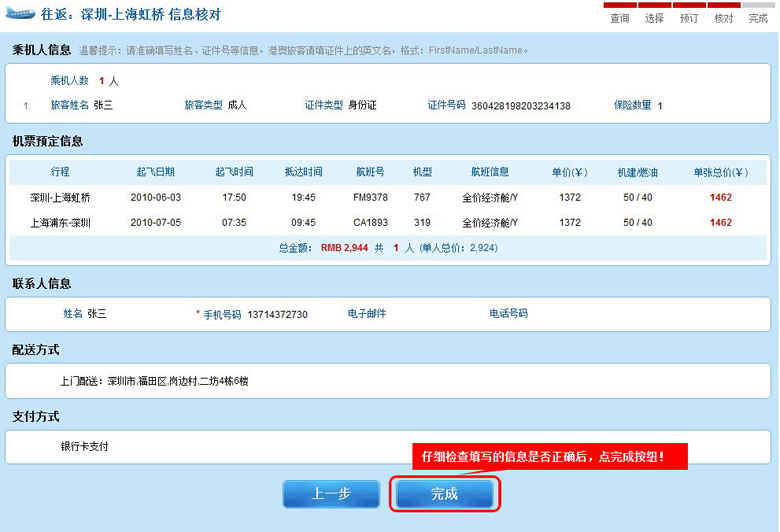Select the 深圳-上海虹桥 itinerary row
780x532 pixels.
[60, 197]
